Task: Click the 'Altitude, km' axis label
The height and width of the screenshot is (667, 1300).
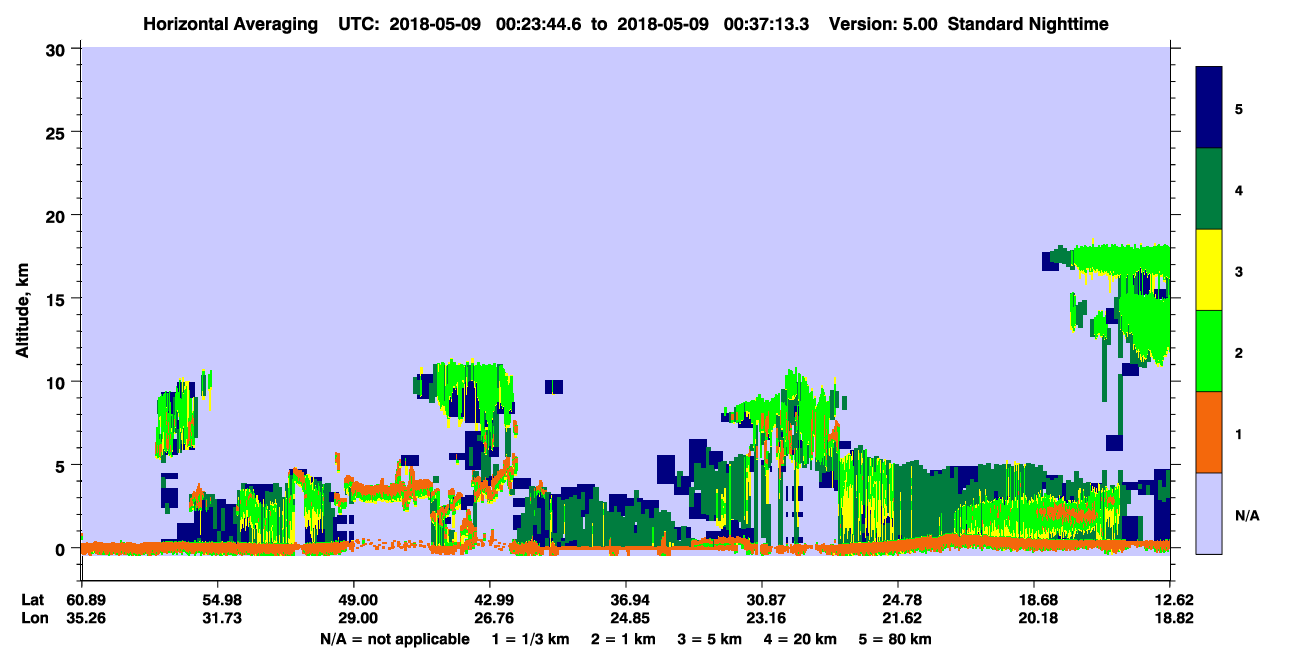Action: coord(22,313)
